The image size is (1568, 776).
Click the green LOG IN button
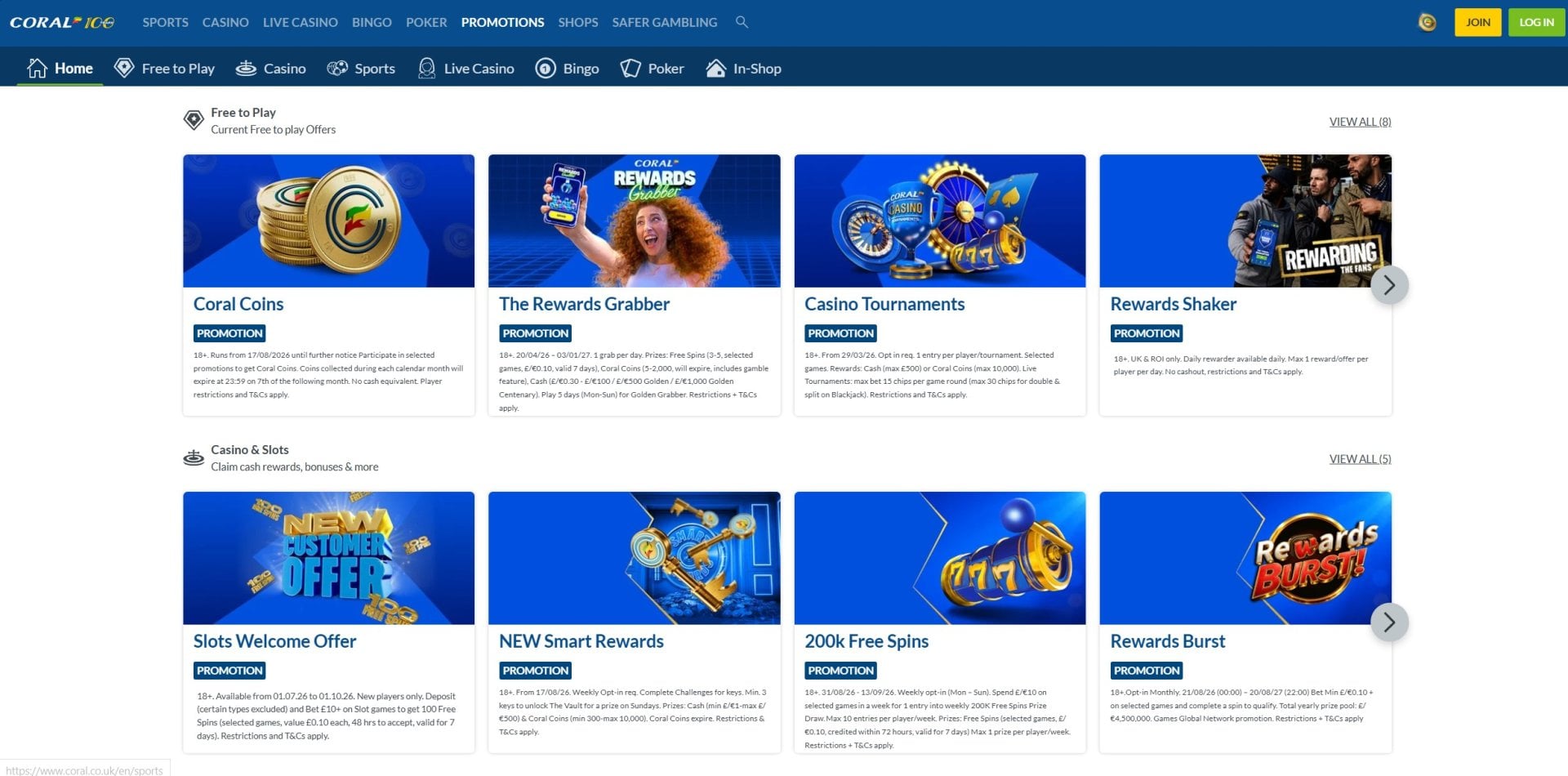click(1536, 22)
